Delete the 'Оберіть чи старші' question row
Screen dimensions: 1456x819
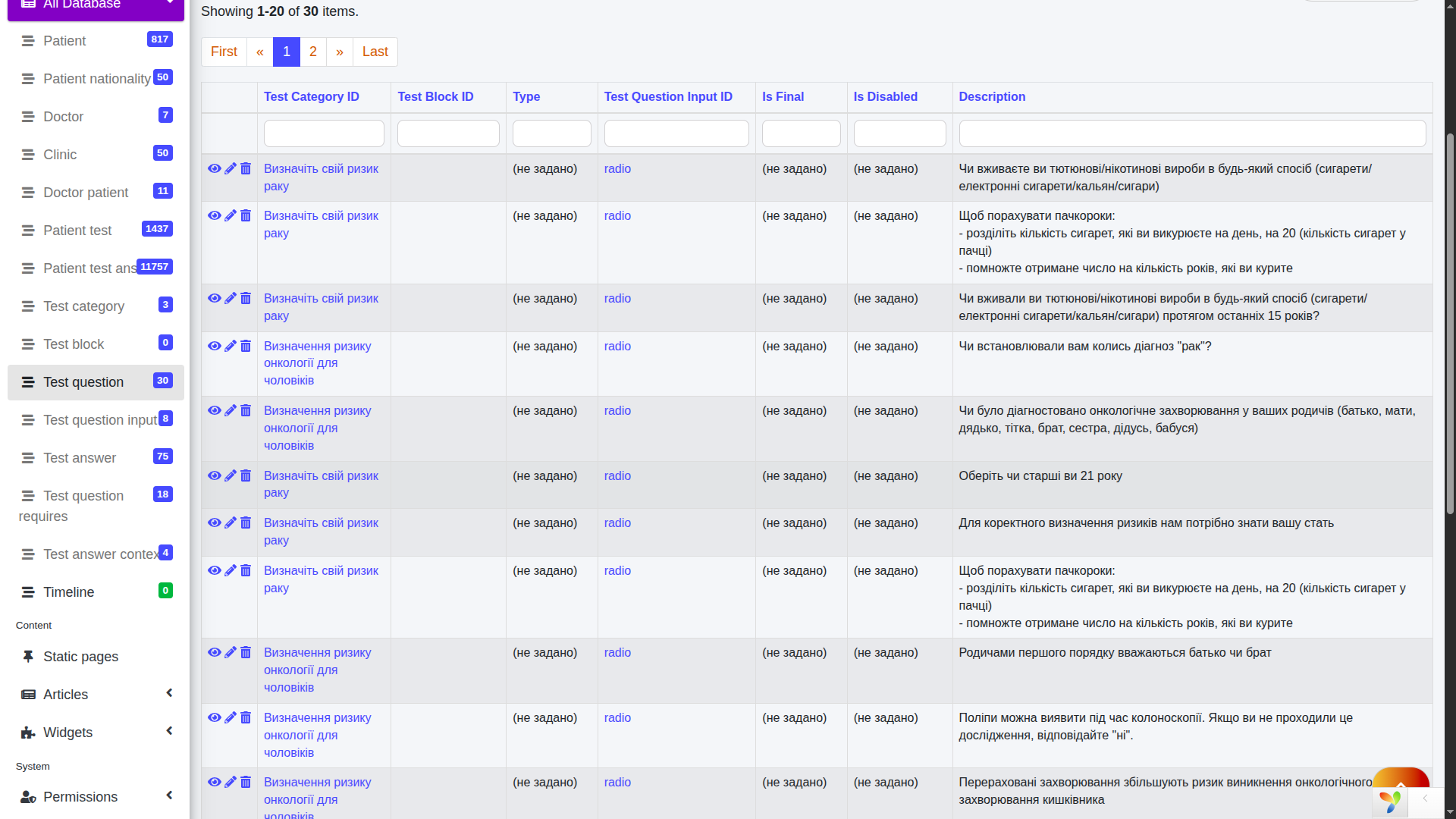click(x=246, y=475)
